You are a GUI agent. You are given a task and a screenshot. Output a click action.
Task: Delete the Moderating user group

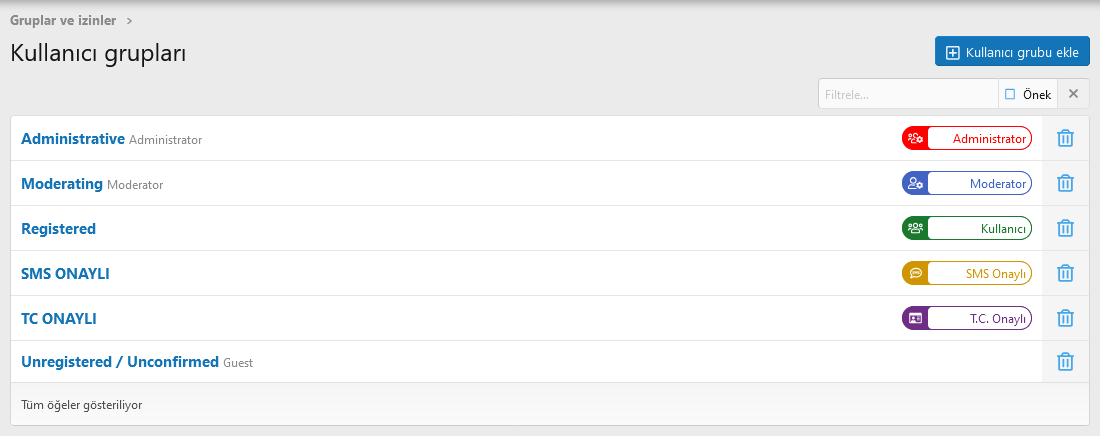[x=1066, y=184]
